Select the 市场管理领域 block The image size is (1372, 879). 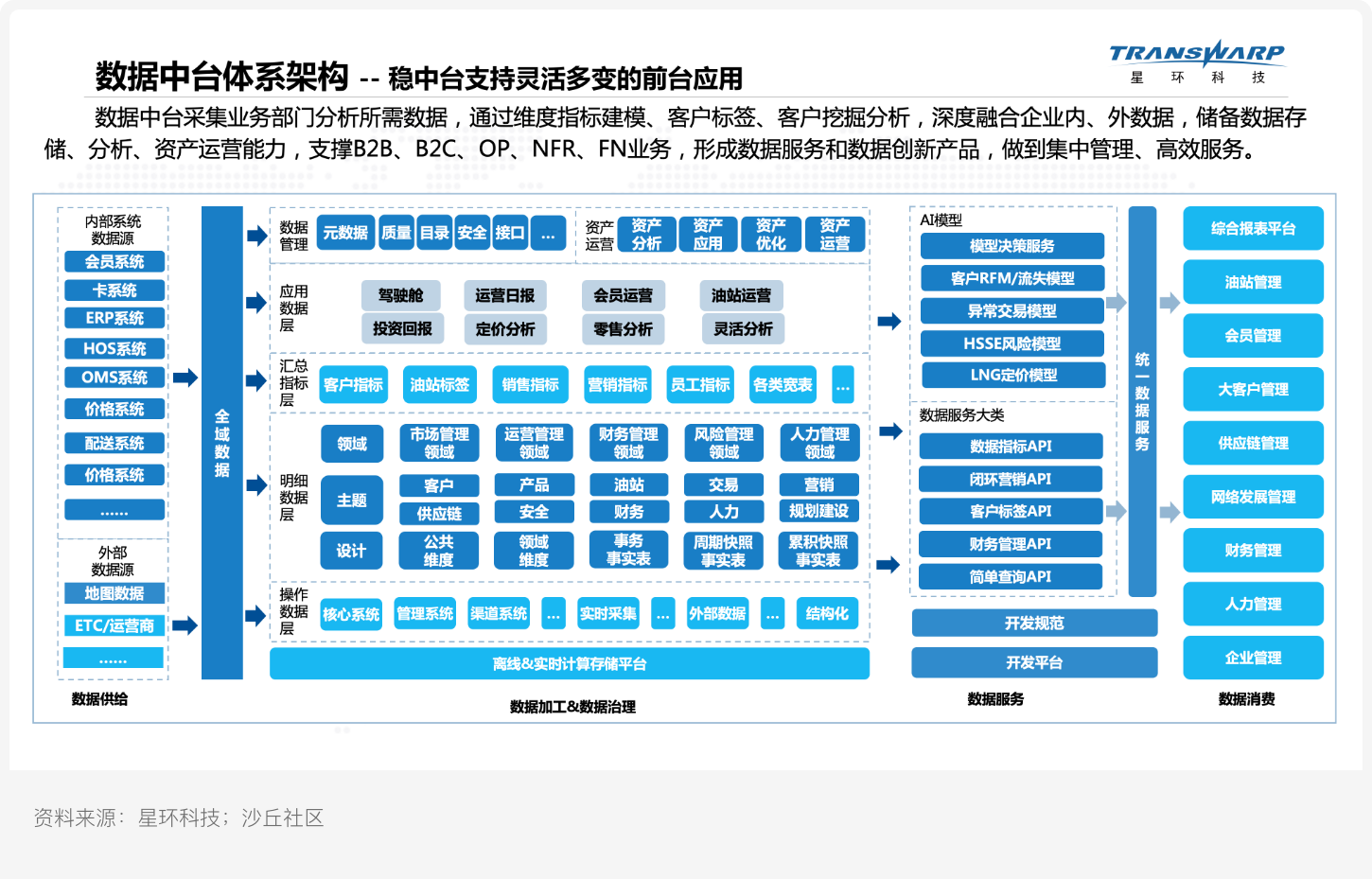439,443
